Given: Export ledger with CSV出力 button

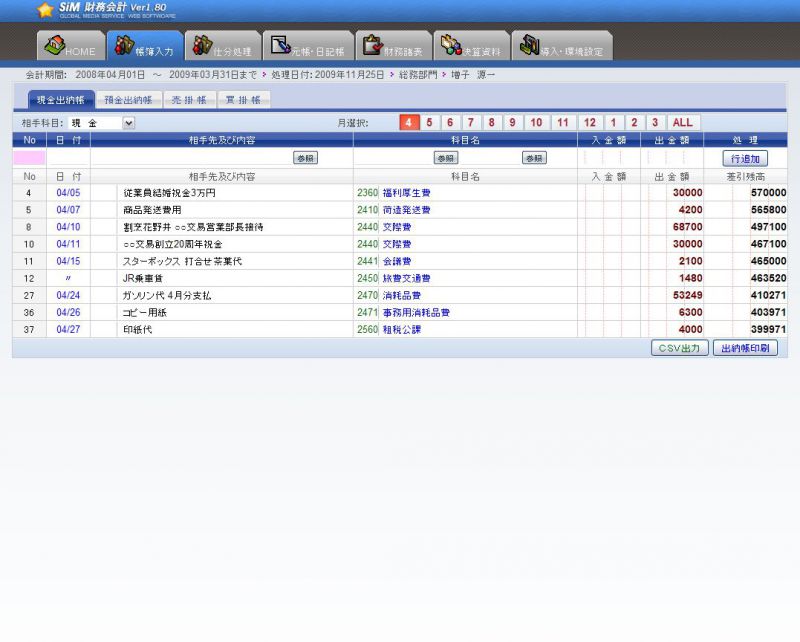Looking at the screenshot, I should pos(680,348).
